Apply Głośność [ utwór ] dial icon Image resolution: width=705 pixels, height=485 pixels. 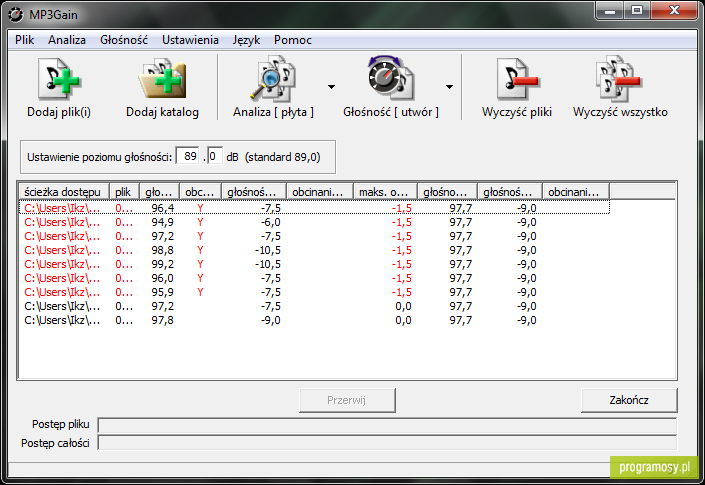pyautogui.click(x=390, y=78)
